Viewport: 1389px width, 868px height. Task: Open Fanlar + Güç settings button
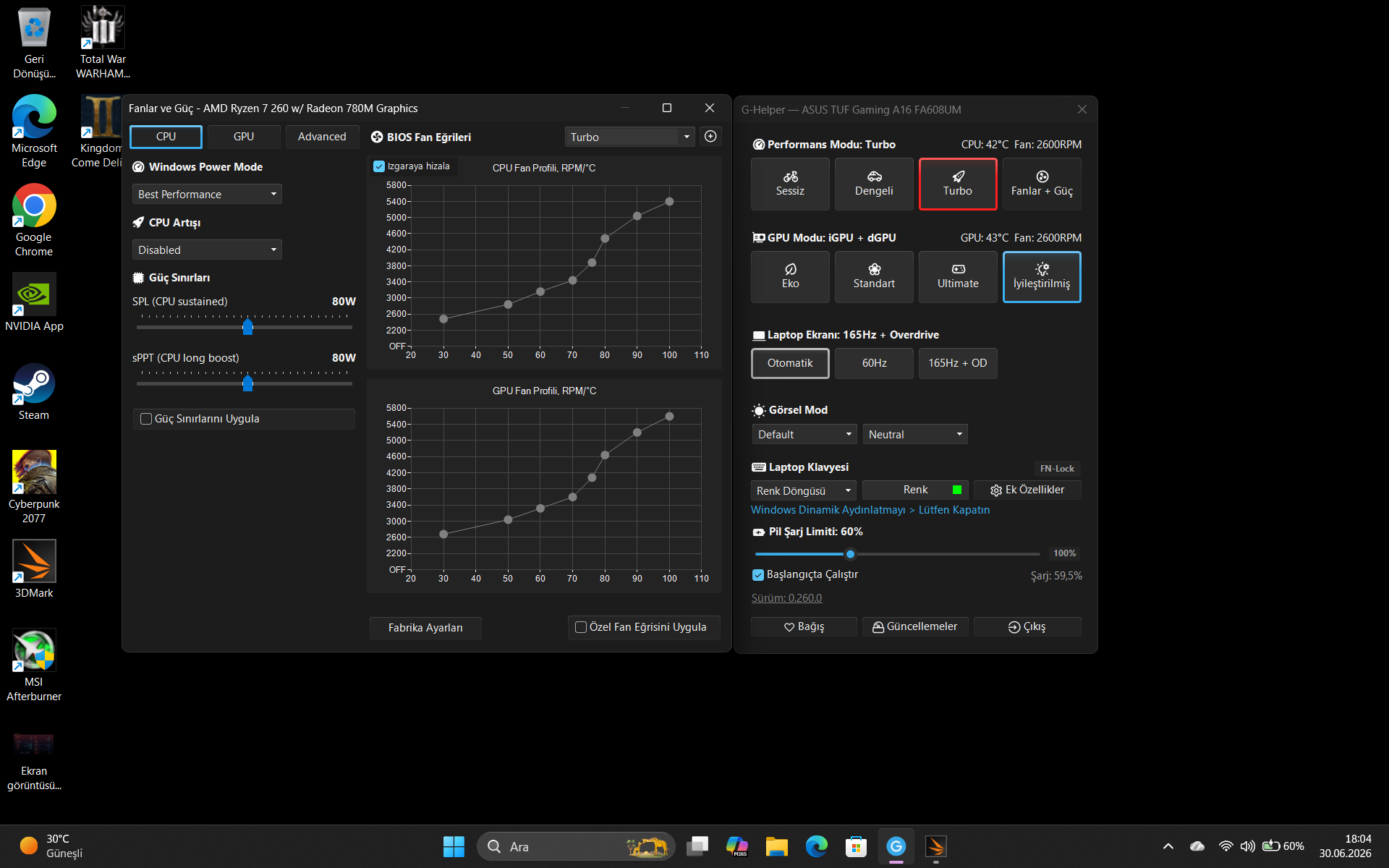[x=1042, y=184]
